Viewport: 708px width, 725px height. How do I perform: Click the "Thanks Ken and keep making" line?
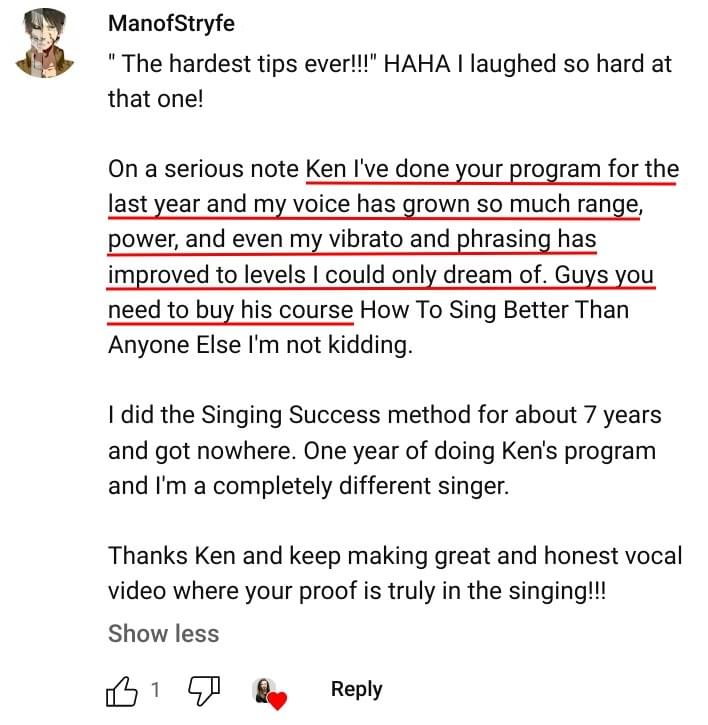pyautogui.click(x=320, y=555)
